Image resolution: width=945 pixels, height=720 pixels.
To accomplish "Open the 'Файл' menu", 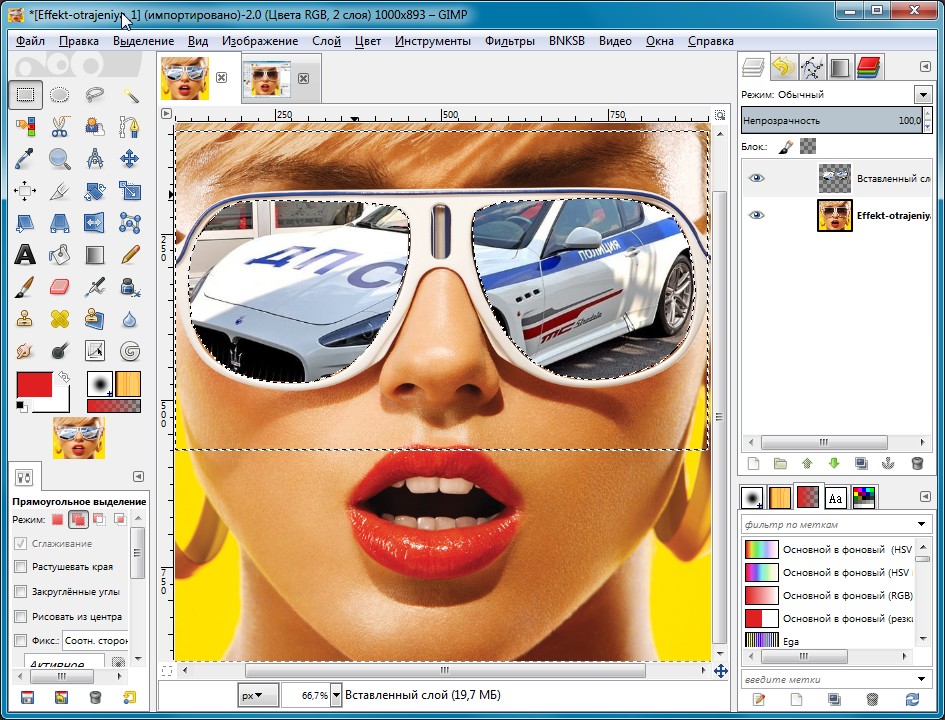I will tap(30, 41).
